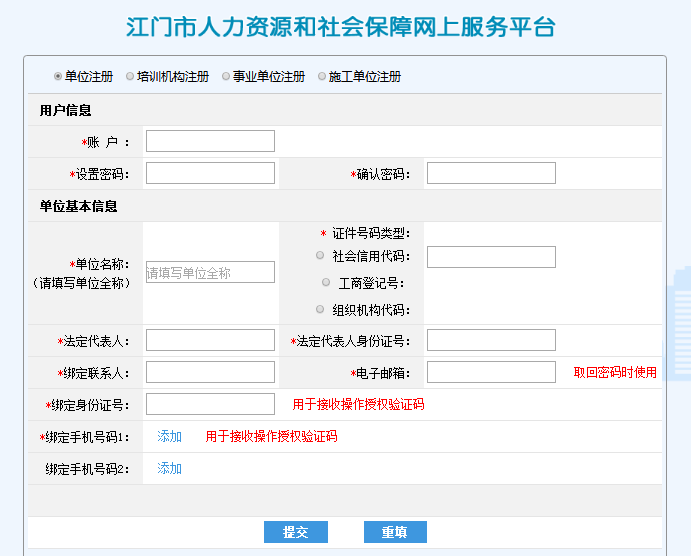The width and height of the screenshot is (691, 556).
Task: Click the 账户 input field
Action: coord(210,141)
